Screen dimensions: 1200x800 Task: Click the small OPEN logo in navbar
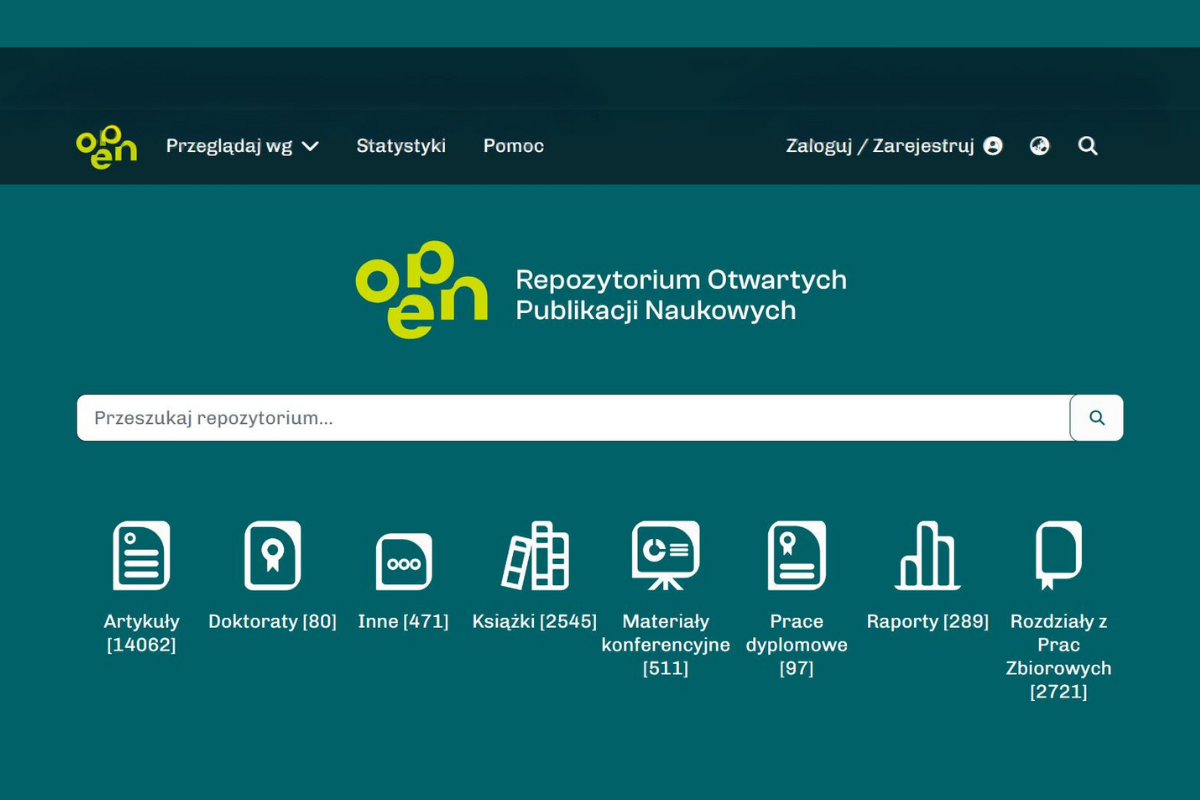[x=106, y=146]
